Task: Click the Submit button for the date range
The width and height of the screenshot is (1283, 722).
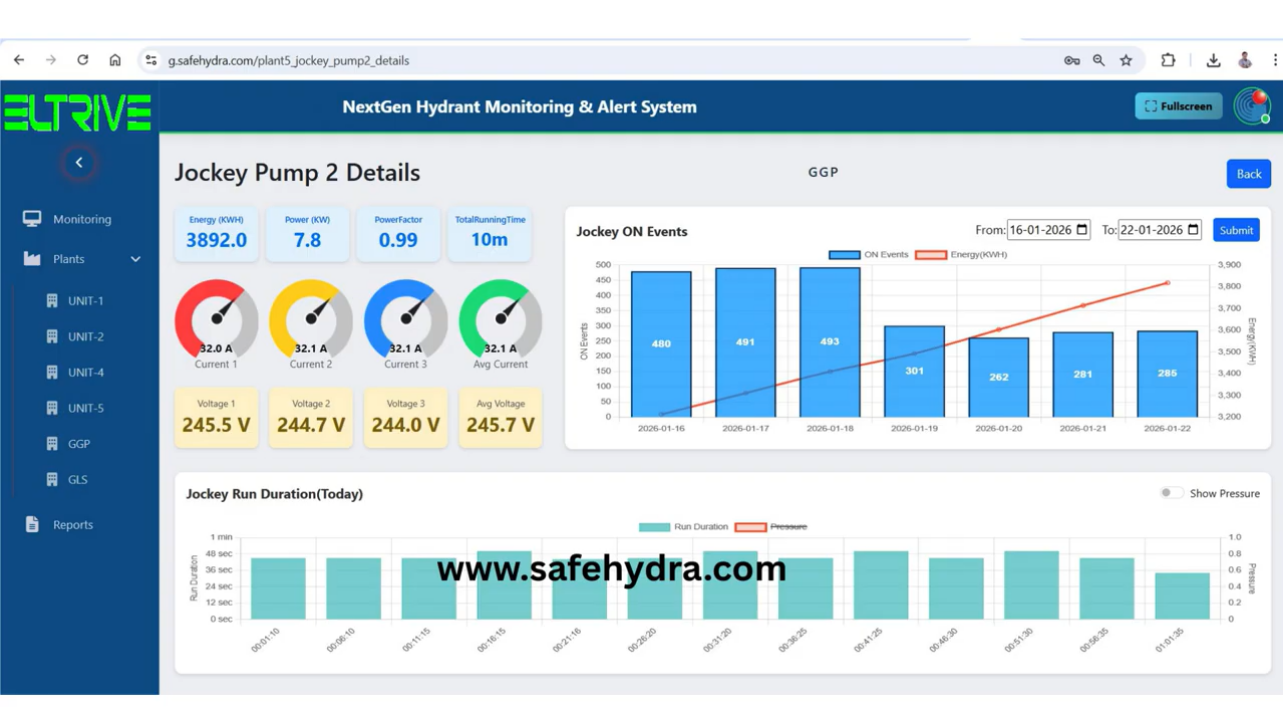Action: pos(1236,229)
